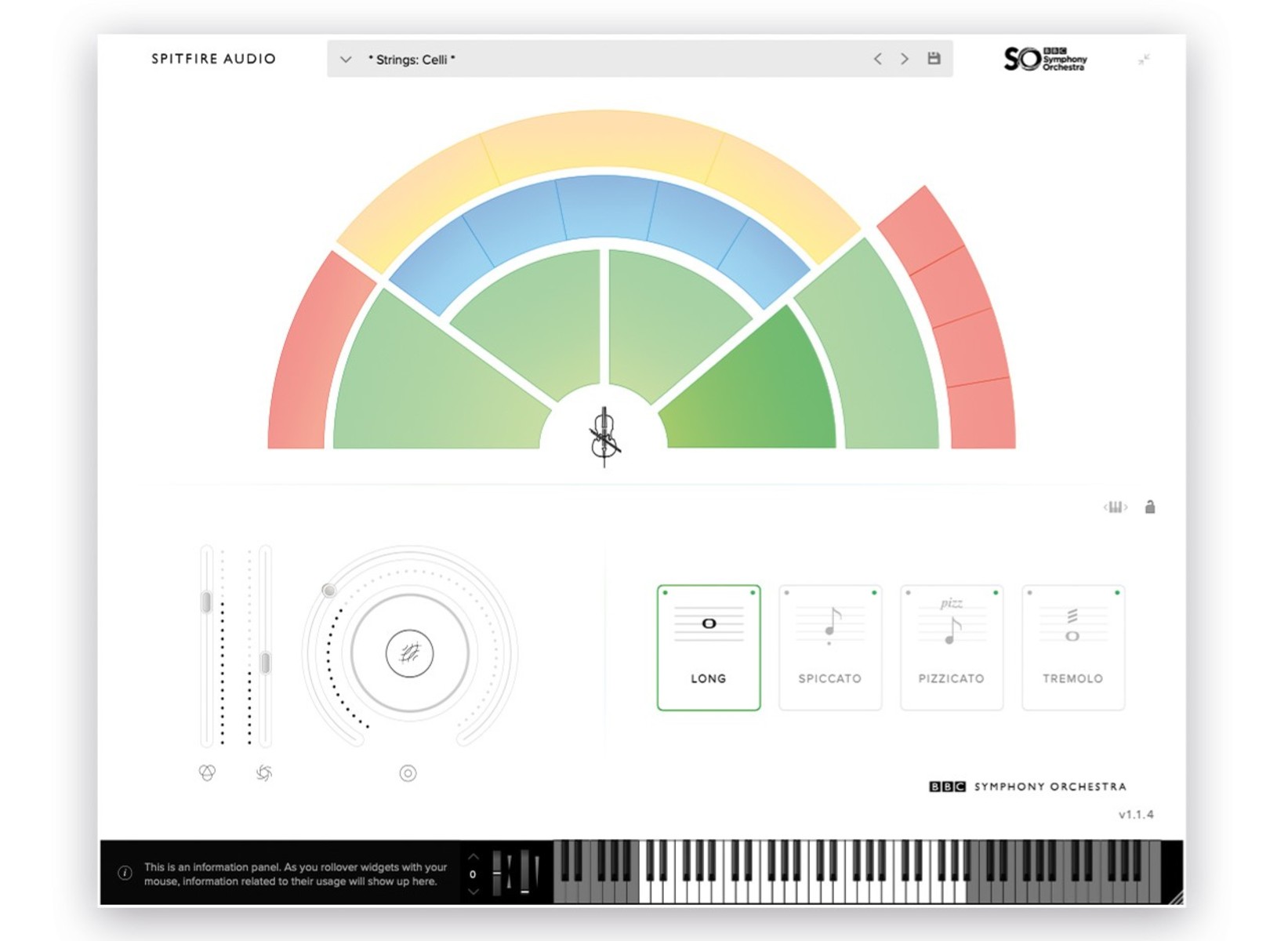Screen dimensions: 1288x941
Task: Decrease the transpose value with the down chevron
Action: click(x=473, y=892)
